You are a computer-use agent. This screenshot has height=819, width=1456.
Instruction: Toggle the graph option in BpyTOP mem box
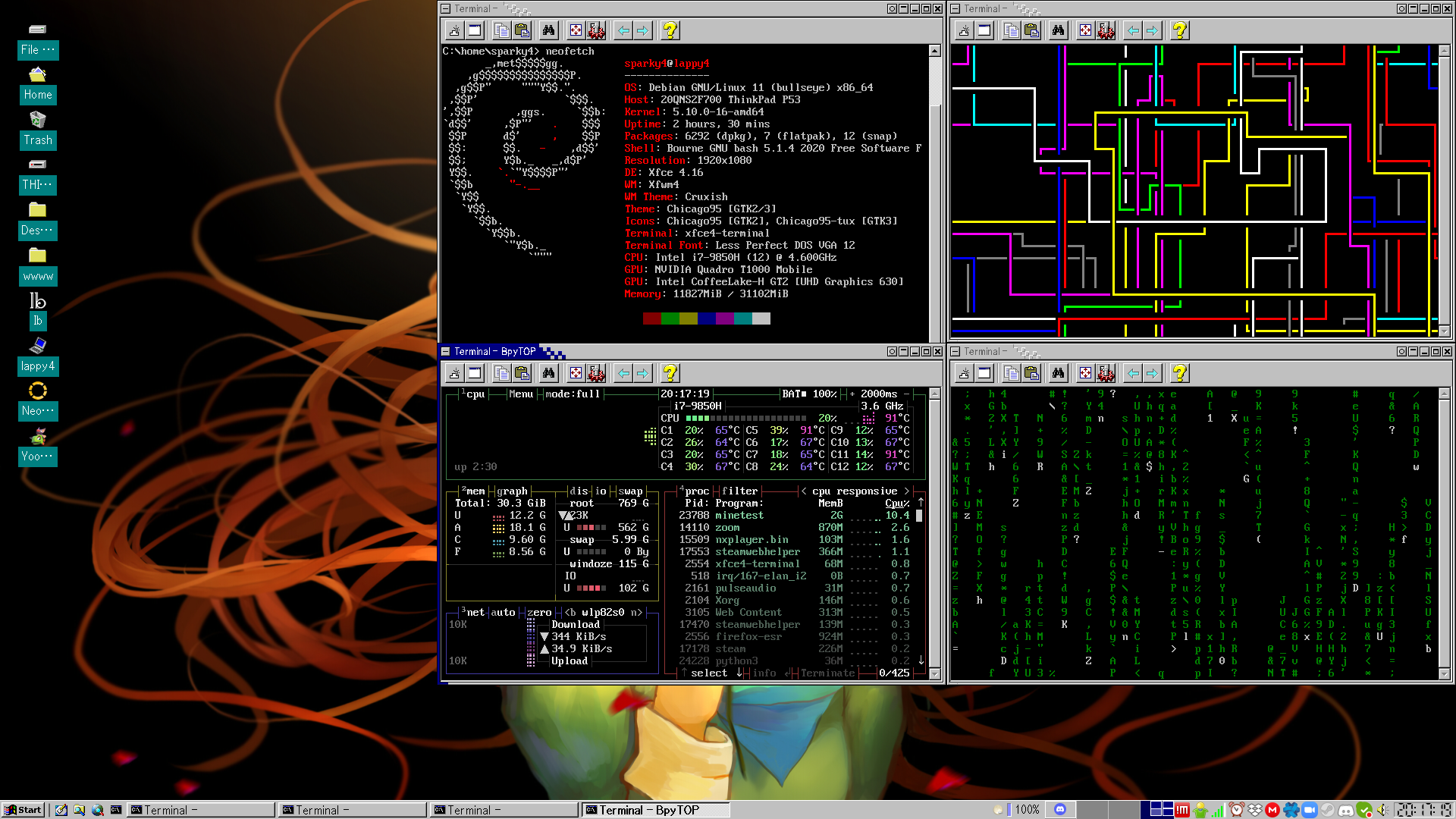[x=512, y=491]
